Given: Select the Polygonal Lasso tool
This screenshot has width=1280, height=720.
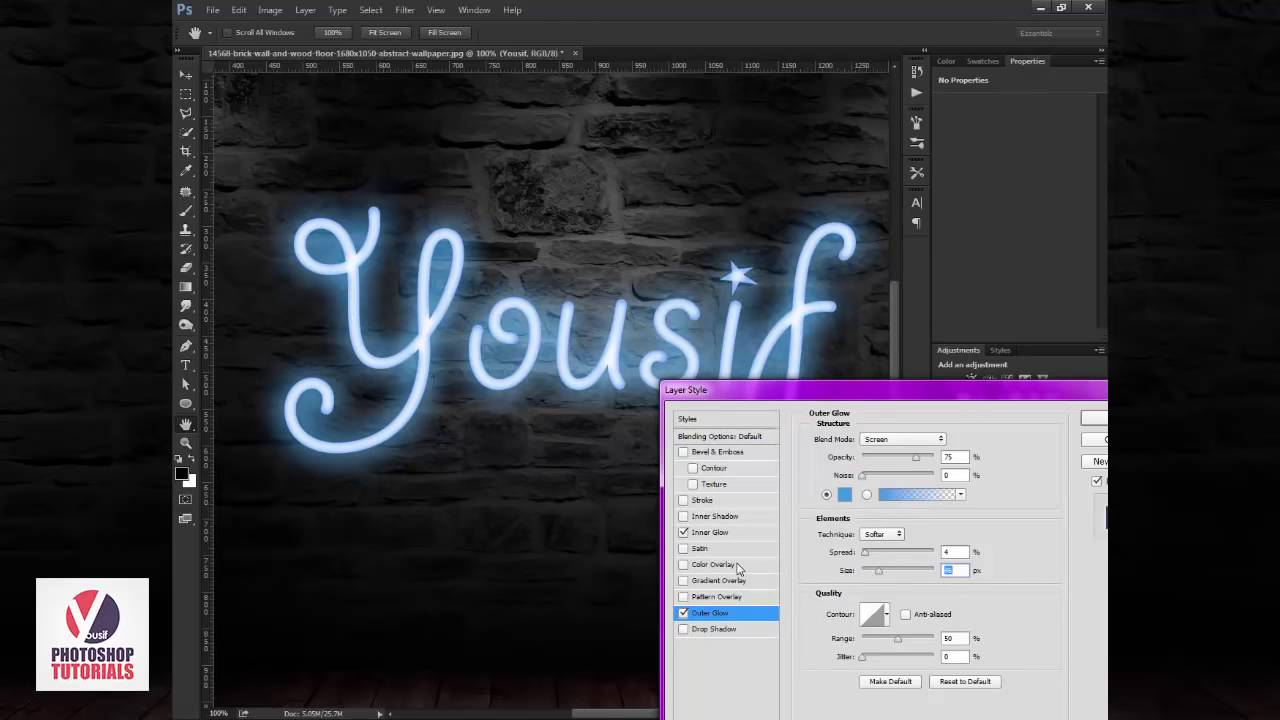Looking at the screenshot, I should click(x=186, y=113).
